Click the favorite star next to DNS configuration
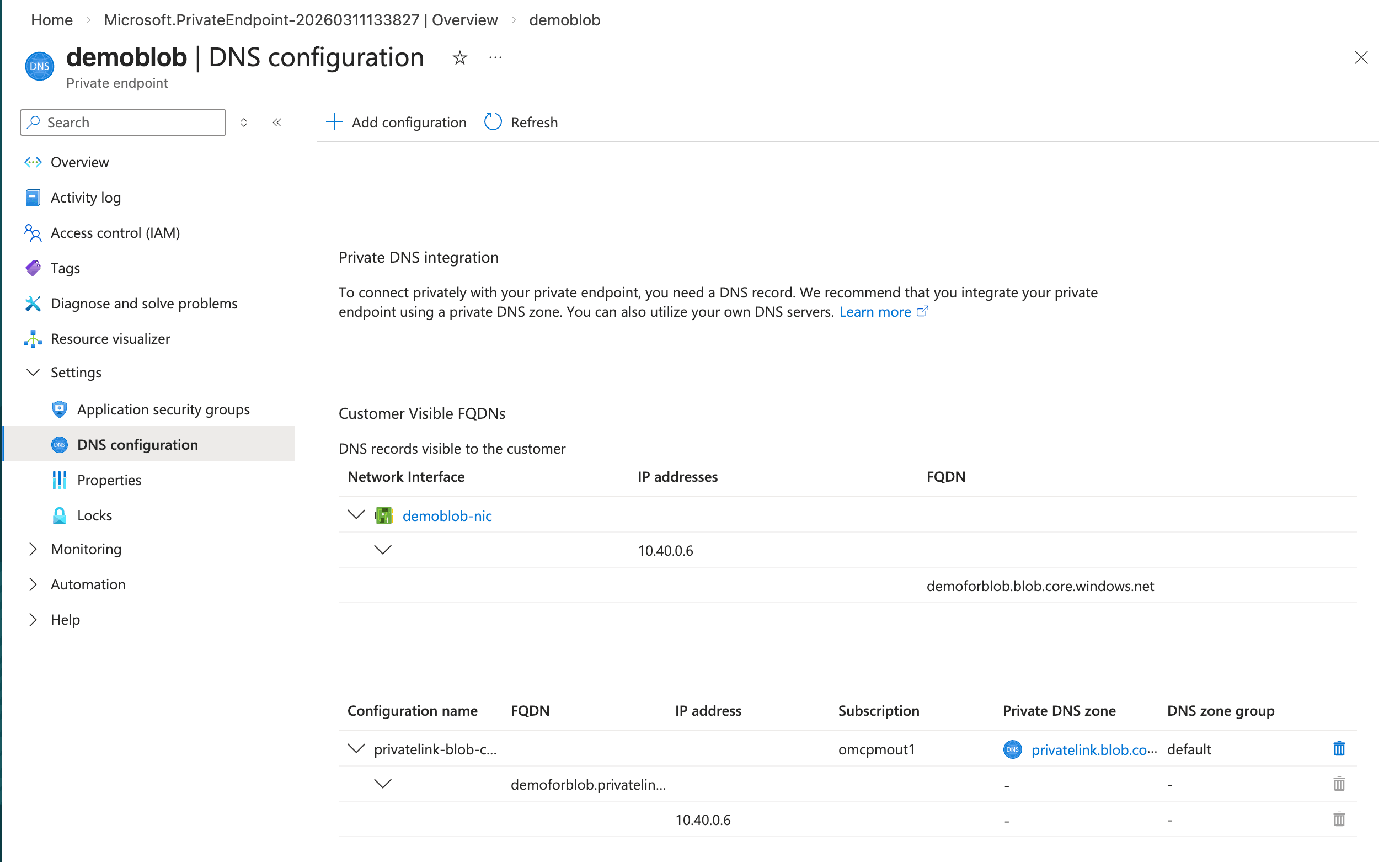1400x862 pixels. 459,57
